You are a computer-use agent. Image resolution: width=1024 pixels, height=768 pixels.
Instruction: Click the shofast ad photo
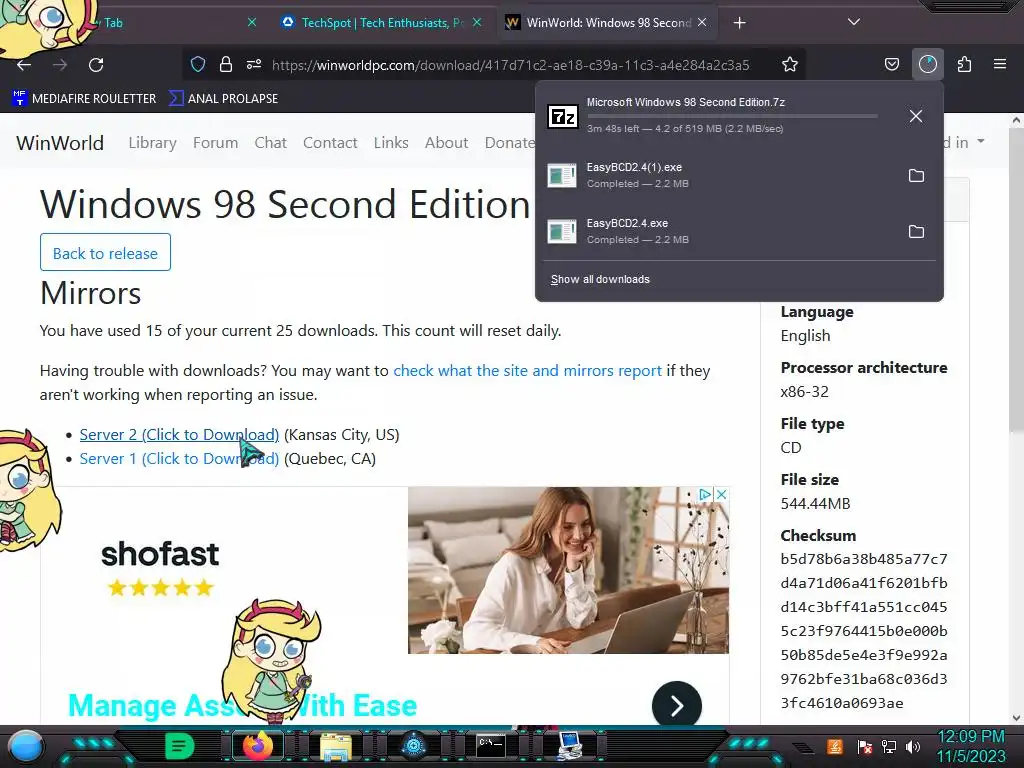tap(568, 570)
